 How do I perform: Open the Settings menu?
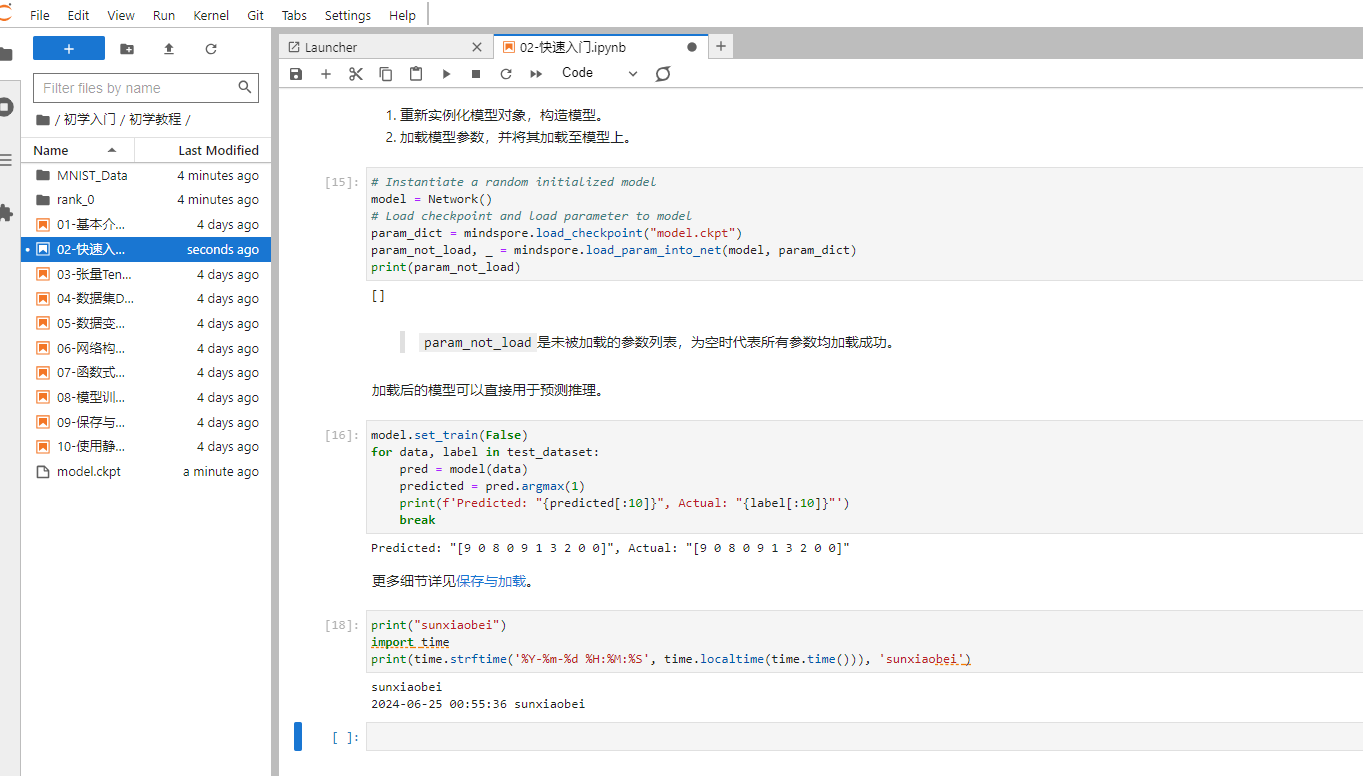pyautogui.click(x=348, y=15)
